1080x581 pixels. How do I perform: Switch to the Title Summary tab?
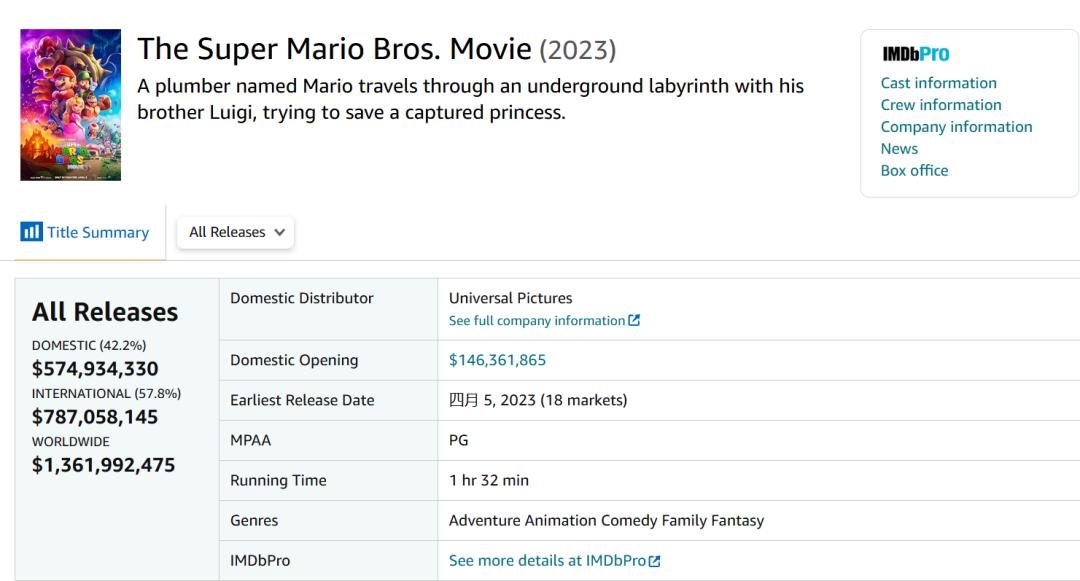97,232
